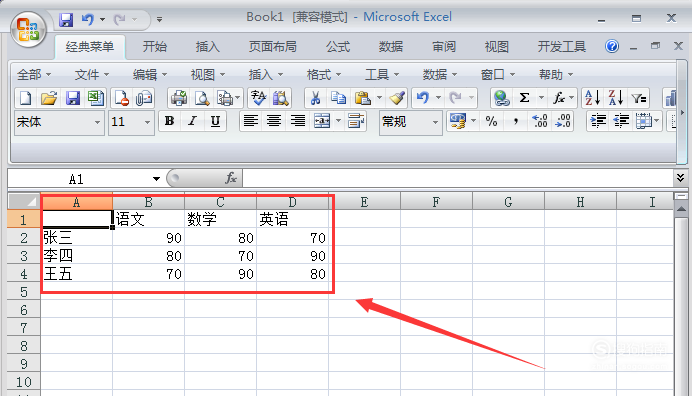Align text to the left
The width and height of the screenshot is (692, 396).
click(x=251, y=121)
